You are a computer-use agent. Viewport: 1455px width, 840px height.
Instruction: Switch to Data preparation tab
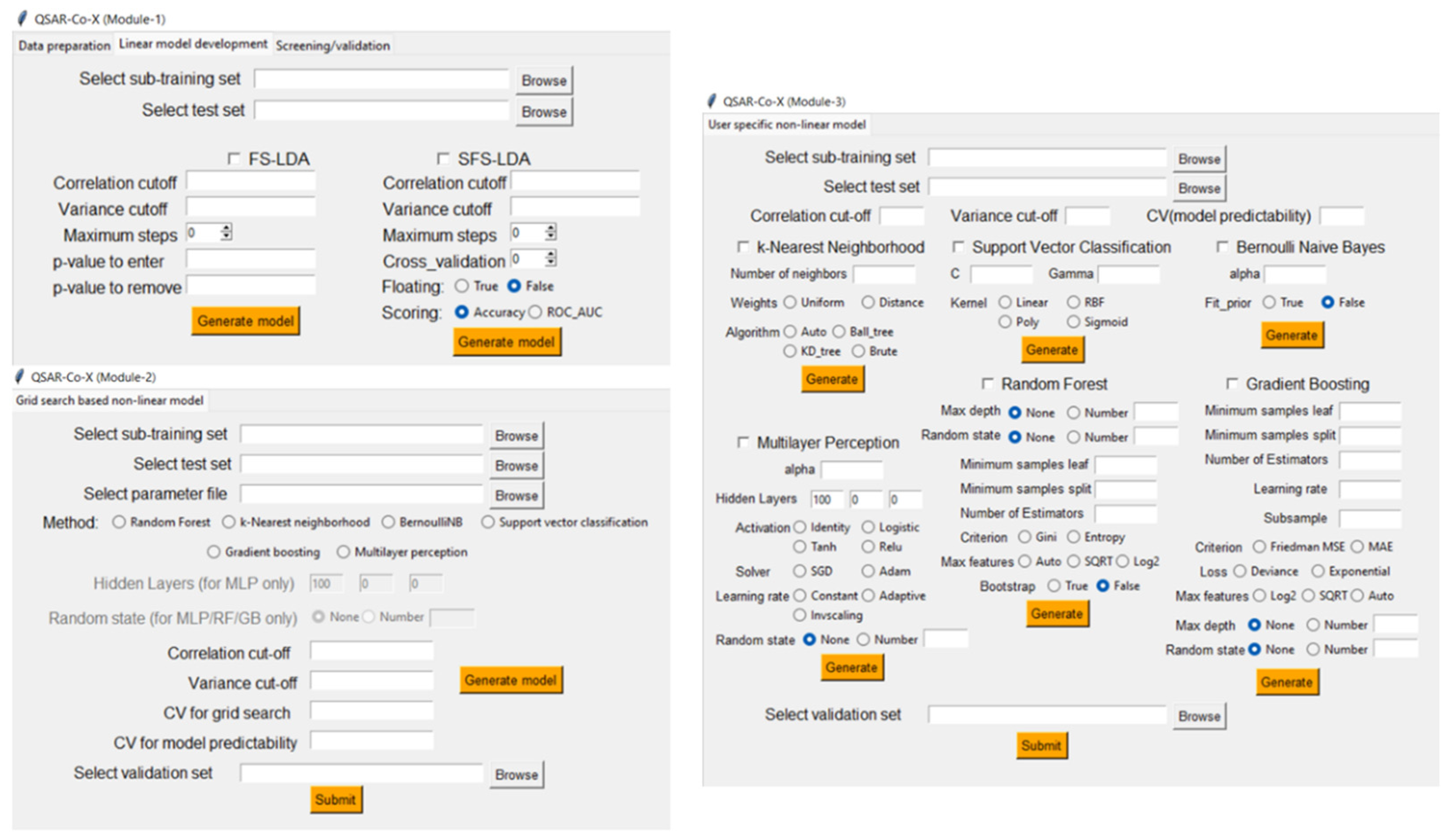tap(64, 46)
